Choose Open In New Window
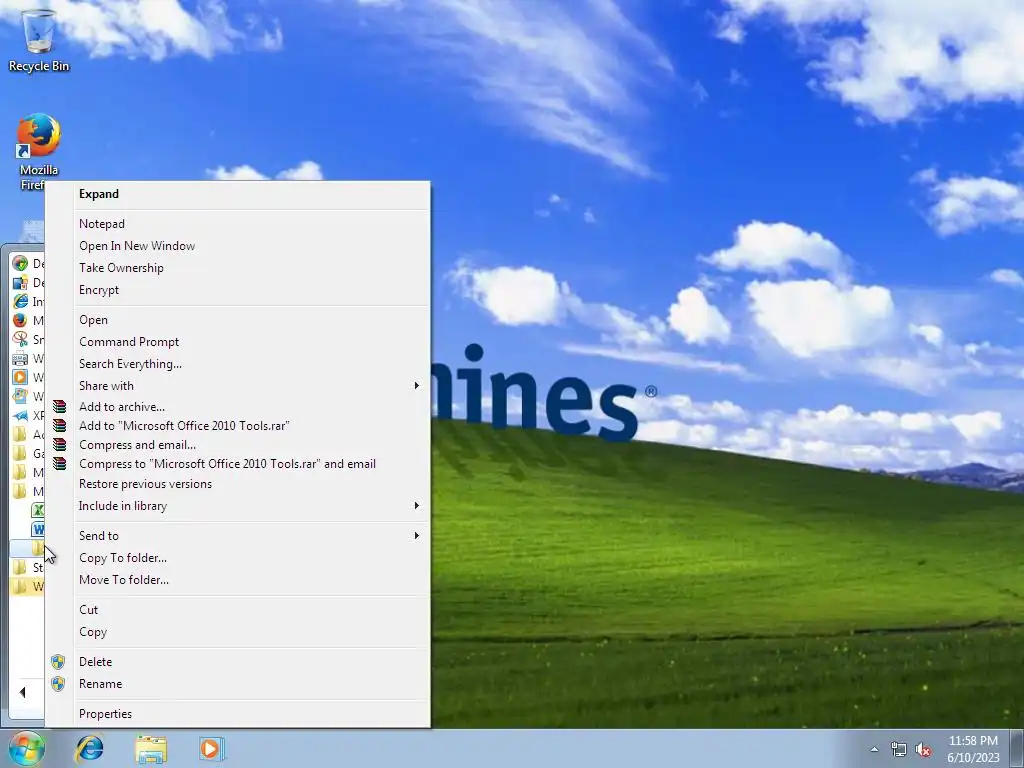The image size is (1024, 768). 238,246
